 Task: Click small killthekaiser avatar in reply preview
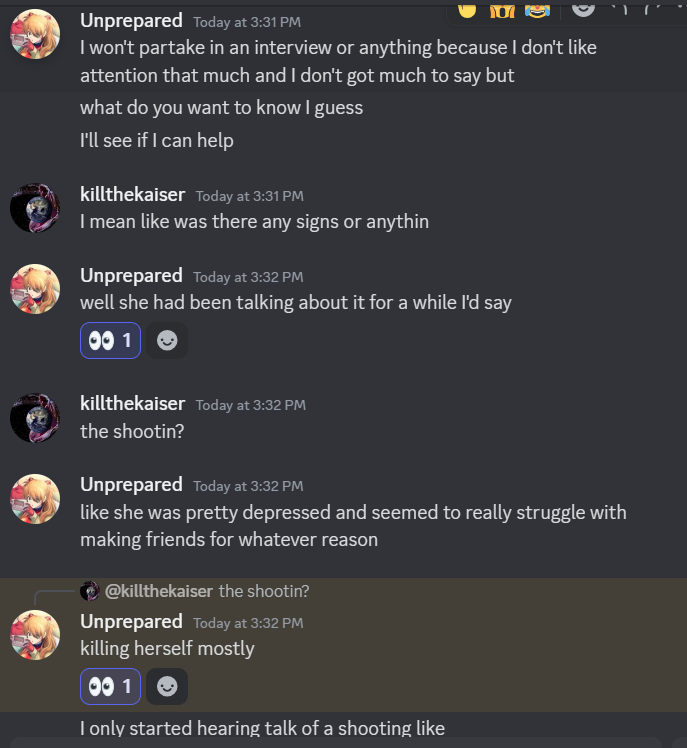(89, 591)
